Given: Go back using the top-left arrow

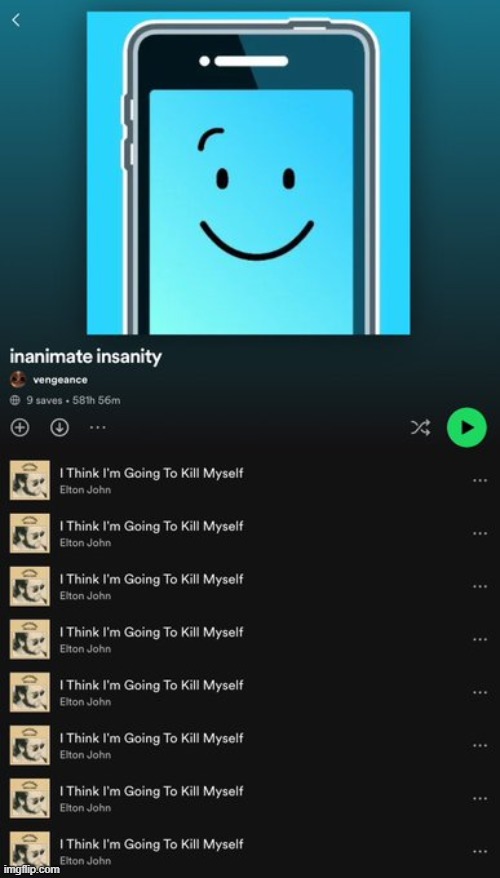Looking at the screenshot, I should pyautogui.click(x=16, y=20).
